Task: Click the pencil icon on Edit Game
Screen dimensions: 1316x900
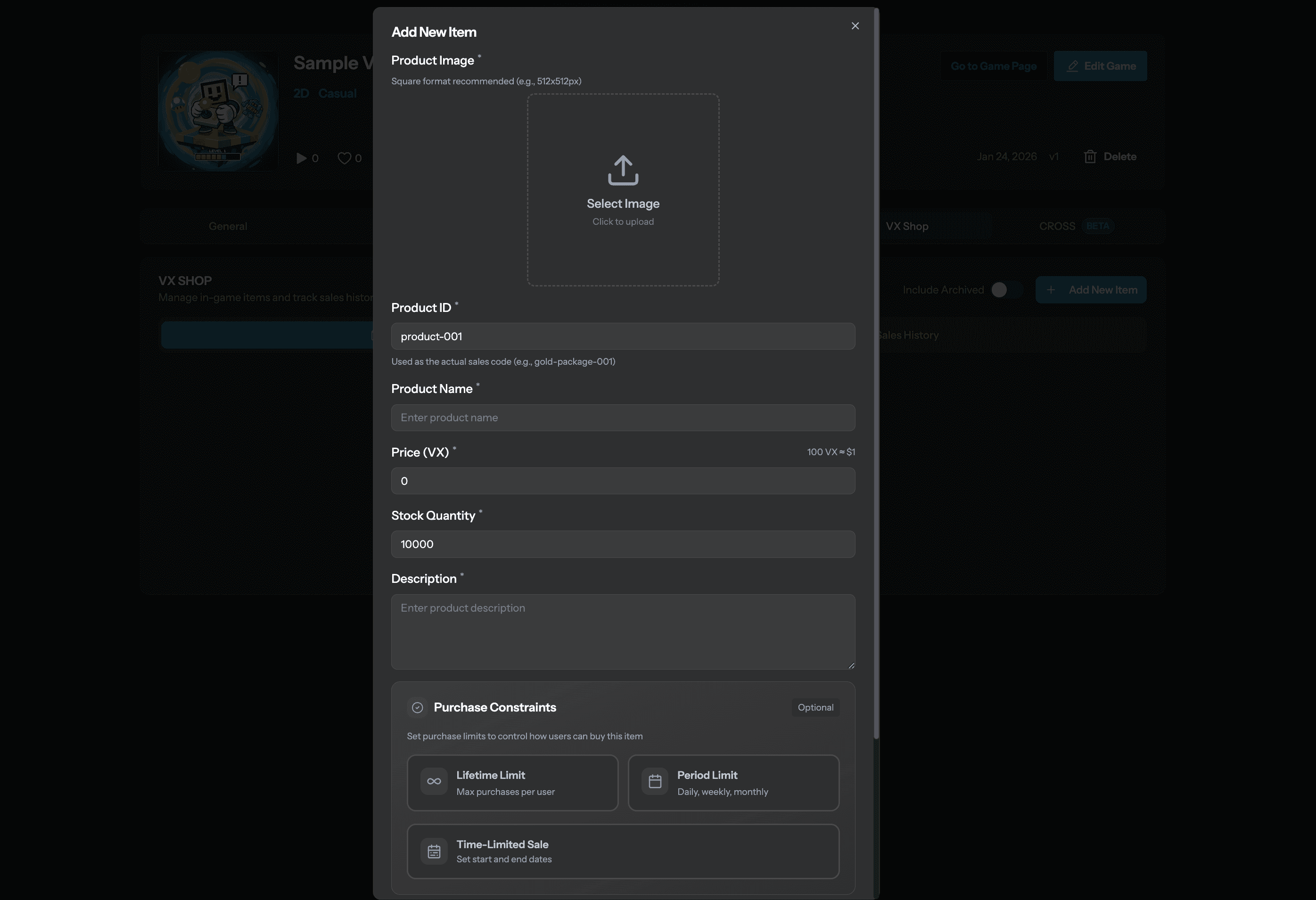Action: click(1072, 66)
